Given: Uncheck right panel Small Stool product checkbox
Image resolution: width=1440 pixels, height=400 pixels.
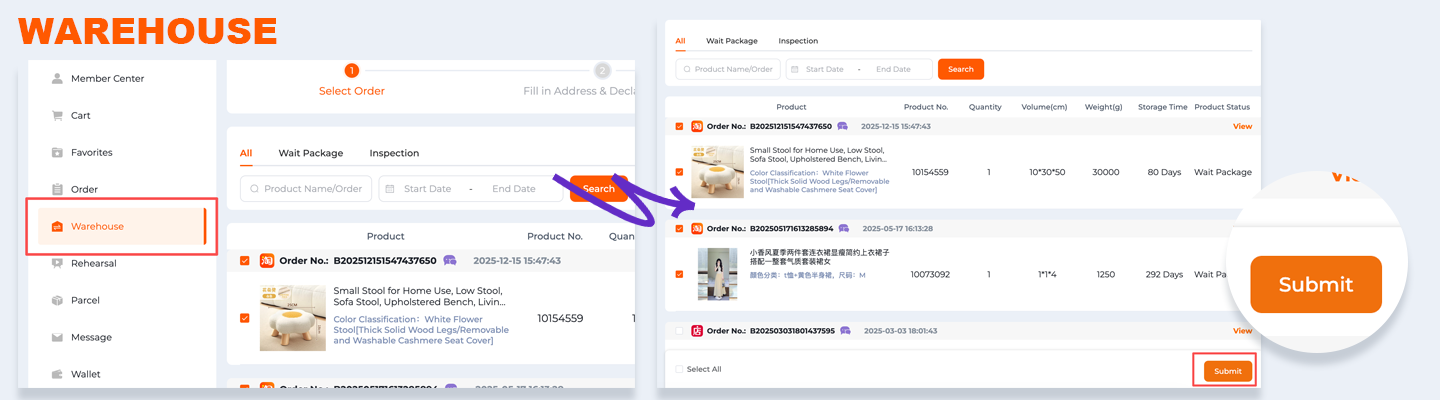Looking at the screenshot, I should tap(680, 172).
